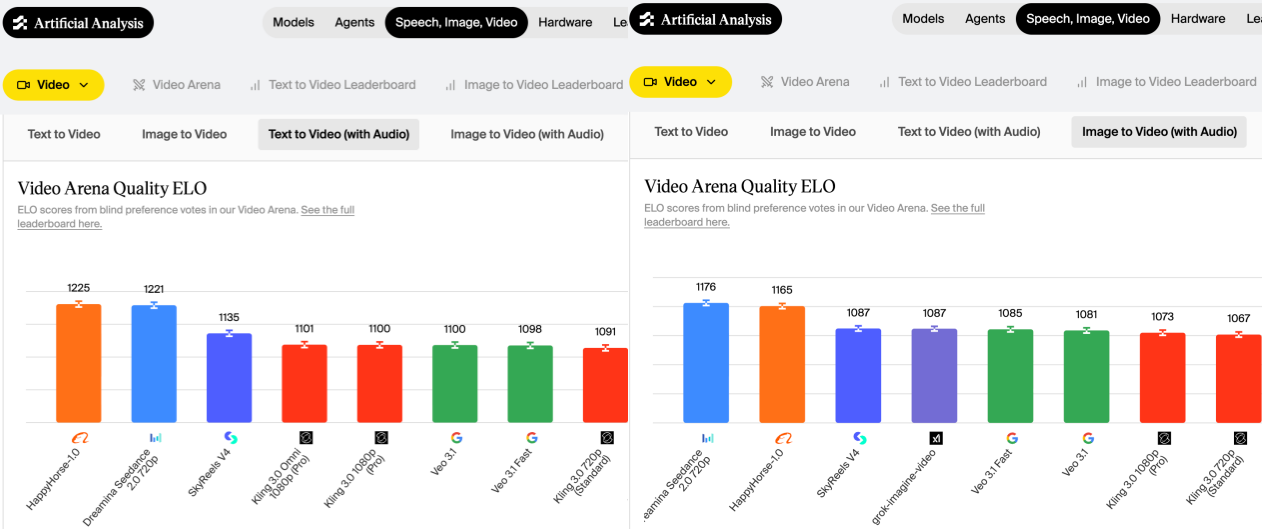Open the yellow Video dropdown in left window
The image size is (1262, 529).
53,85
